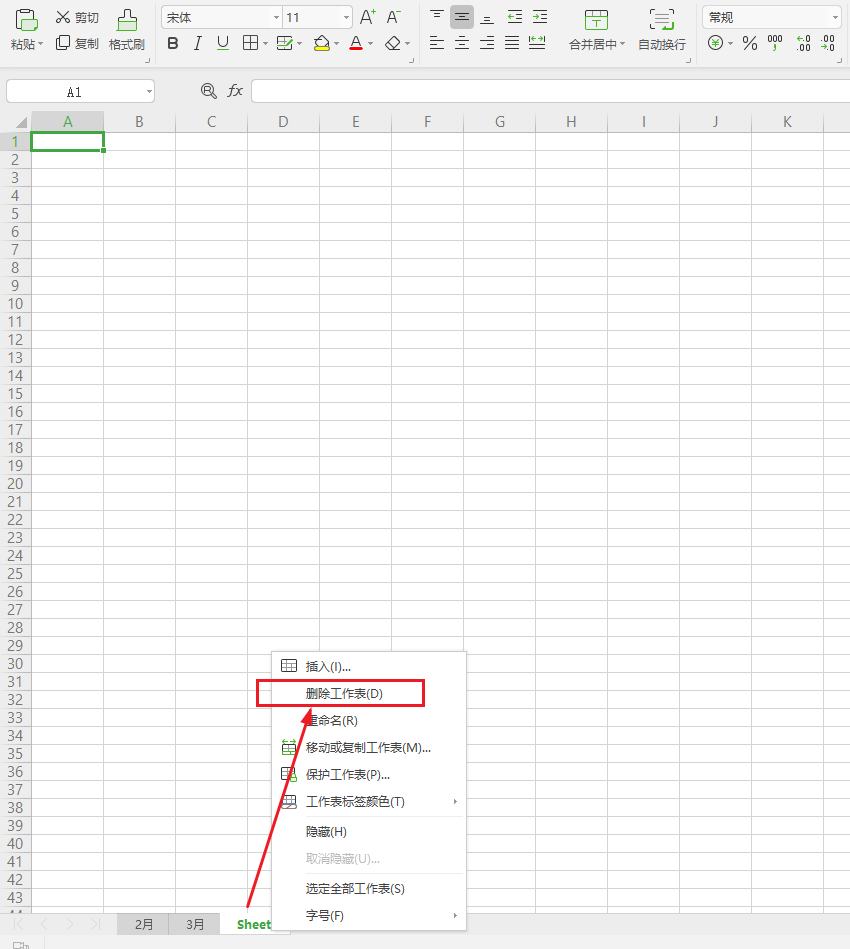
Task: Choose Insert (插入) from context menu
Action: pos(369,666)
